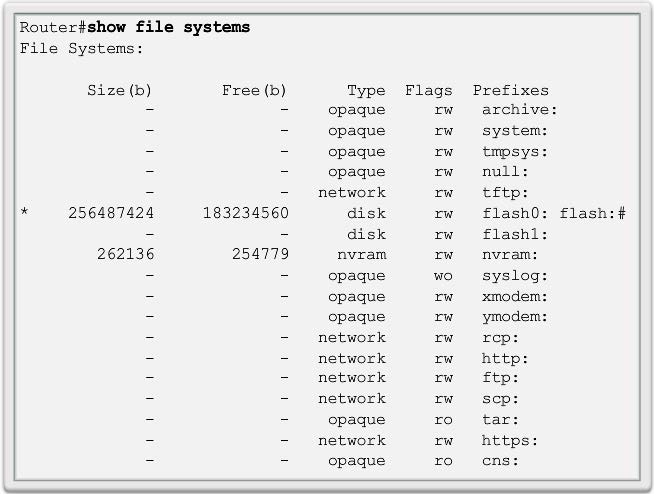
Task: Click the https: network prefix
Action: [x=510, y=440]
